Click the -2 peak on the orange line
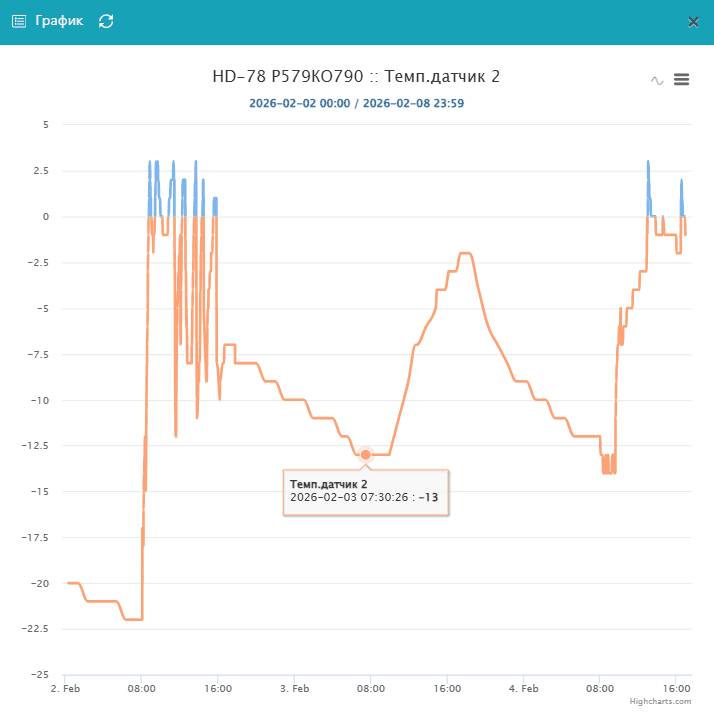The height and width of the screenshot is (715, 714). 466,254
